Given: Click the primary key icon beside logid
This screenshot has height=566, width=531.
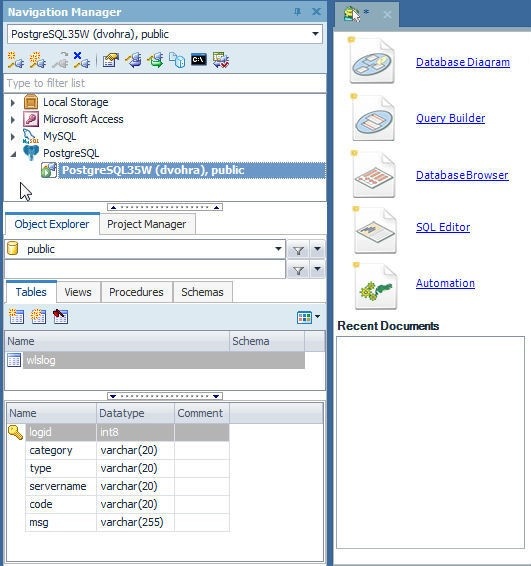Looking at the screenshot, I should 15,432.
